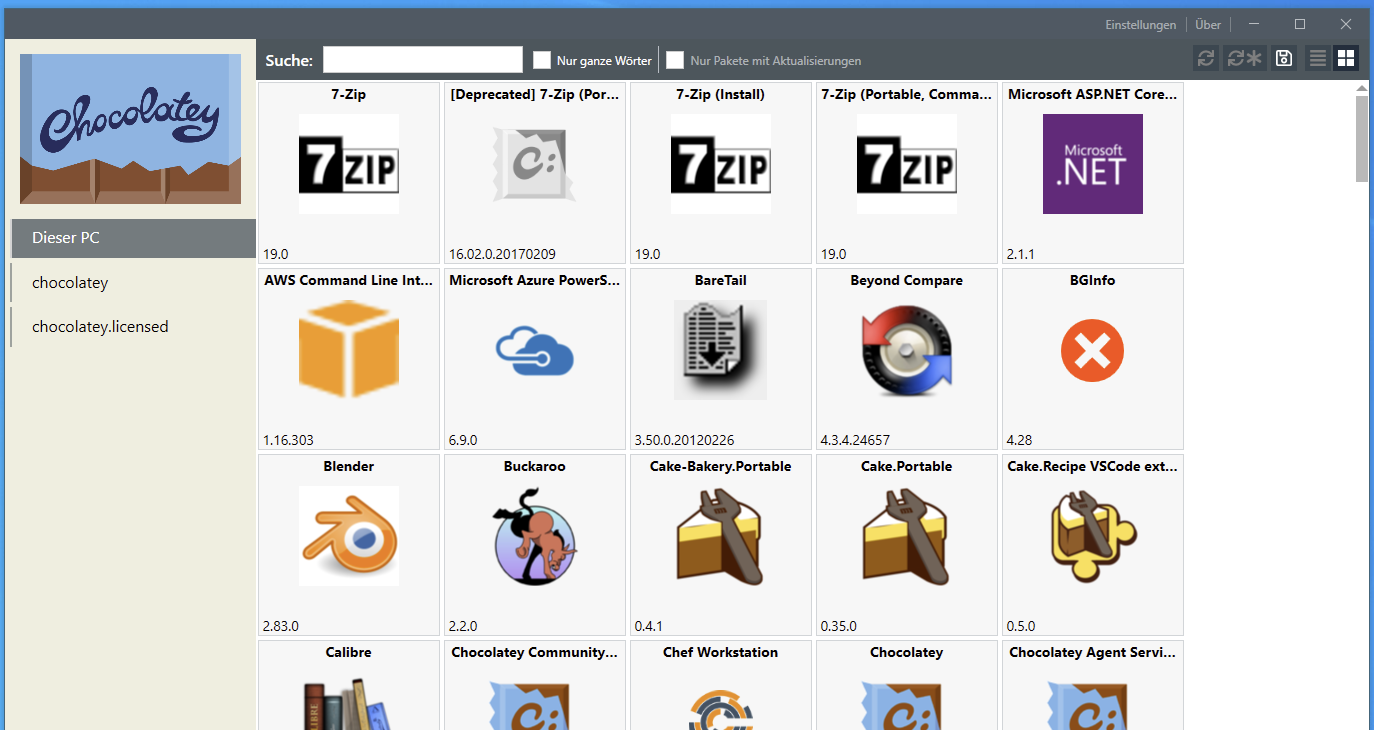Click the 'AWS Command Line Int...' tile title
Image resolution: width=1374 pixels, height=730 pixels.
pyautogui.click(x=349, y=280)
